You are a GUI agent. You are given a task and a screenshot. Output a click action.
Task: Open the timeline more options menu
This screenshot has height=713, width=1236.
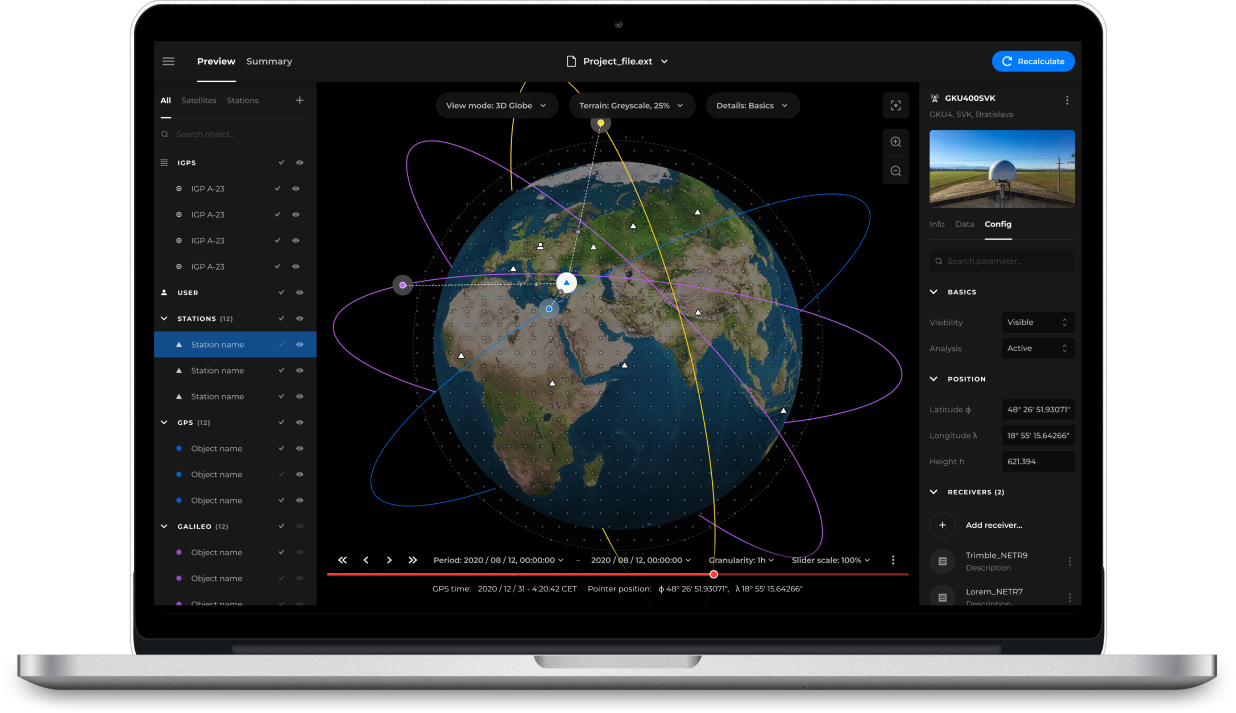point(893,560)
